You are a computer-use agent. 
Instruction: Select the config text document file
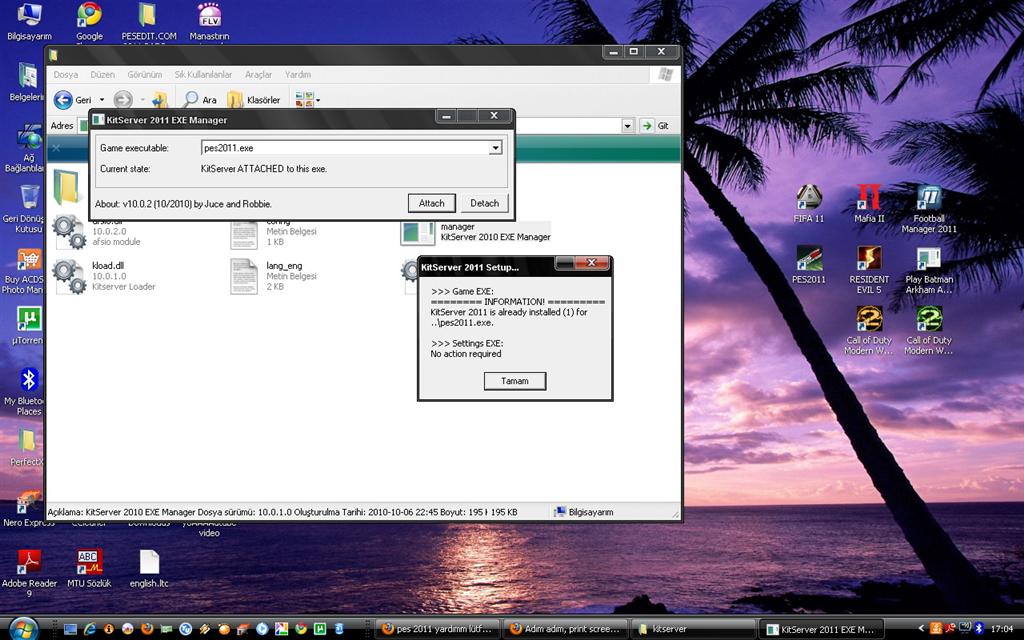274,233
